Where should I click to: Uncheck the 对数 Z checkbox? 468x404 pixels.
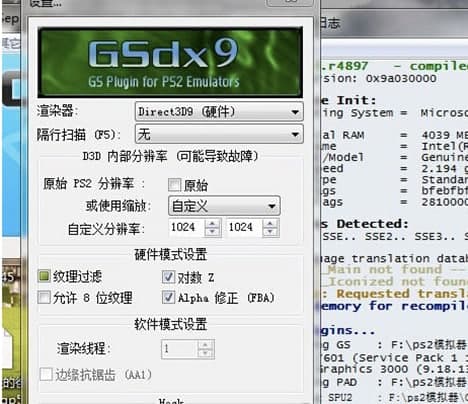click(168, 277)
